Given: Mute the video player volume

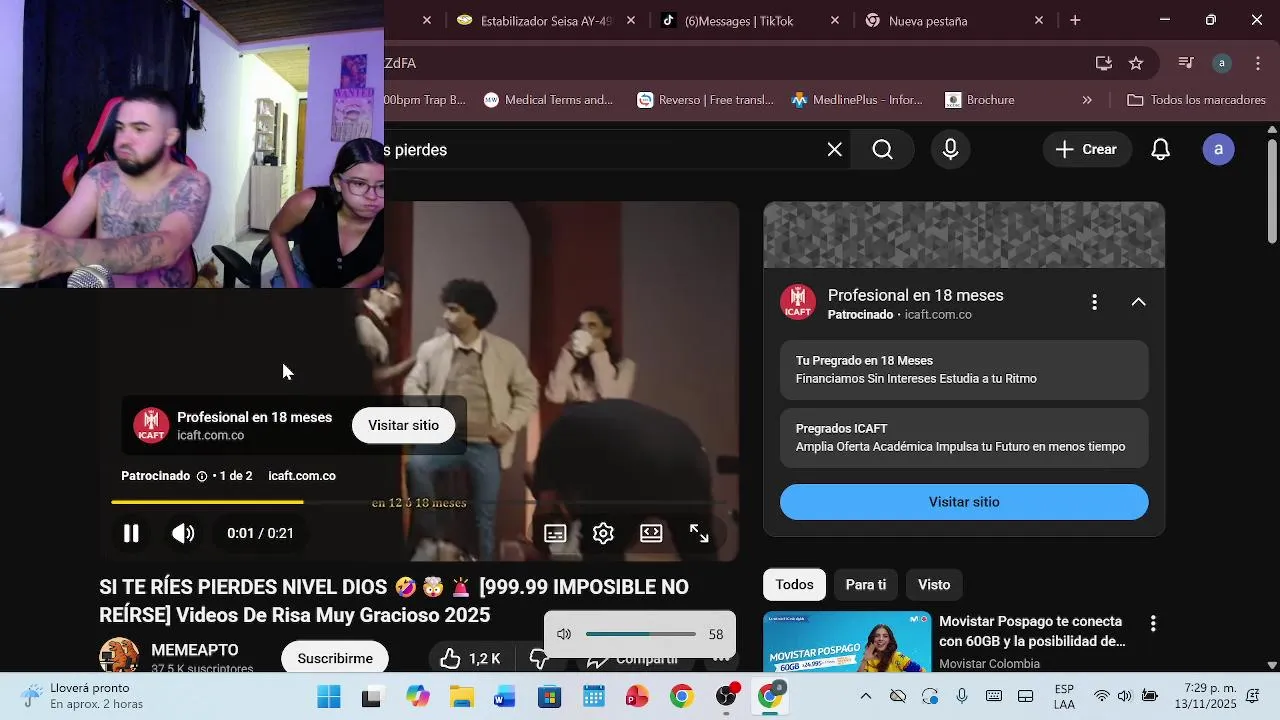Looking at the screenshot, I should [x=183, y=533].
